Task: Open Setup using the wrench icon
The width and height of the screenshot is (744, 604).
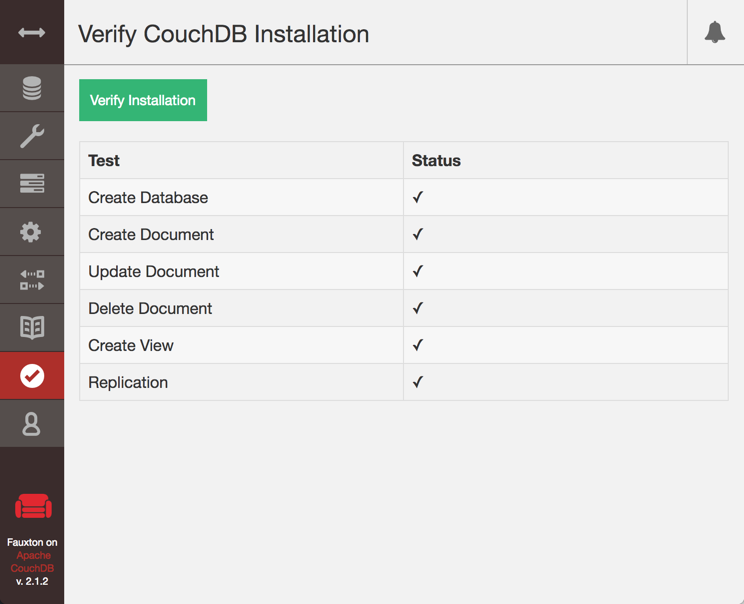Action: (31, 136)
